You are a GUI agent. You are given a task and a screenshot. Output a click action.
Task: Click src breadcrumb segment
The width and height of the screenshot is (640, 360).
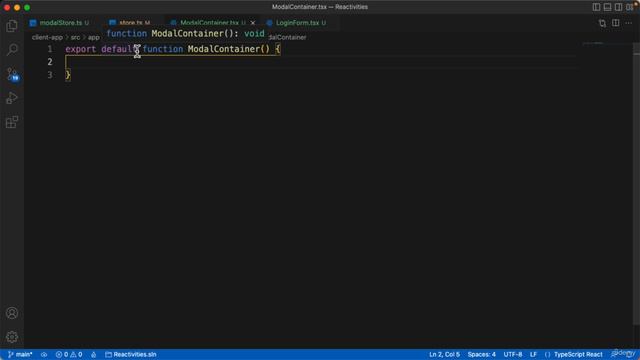tap(76, 37)
